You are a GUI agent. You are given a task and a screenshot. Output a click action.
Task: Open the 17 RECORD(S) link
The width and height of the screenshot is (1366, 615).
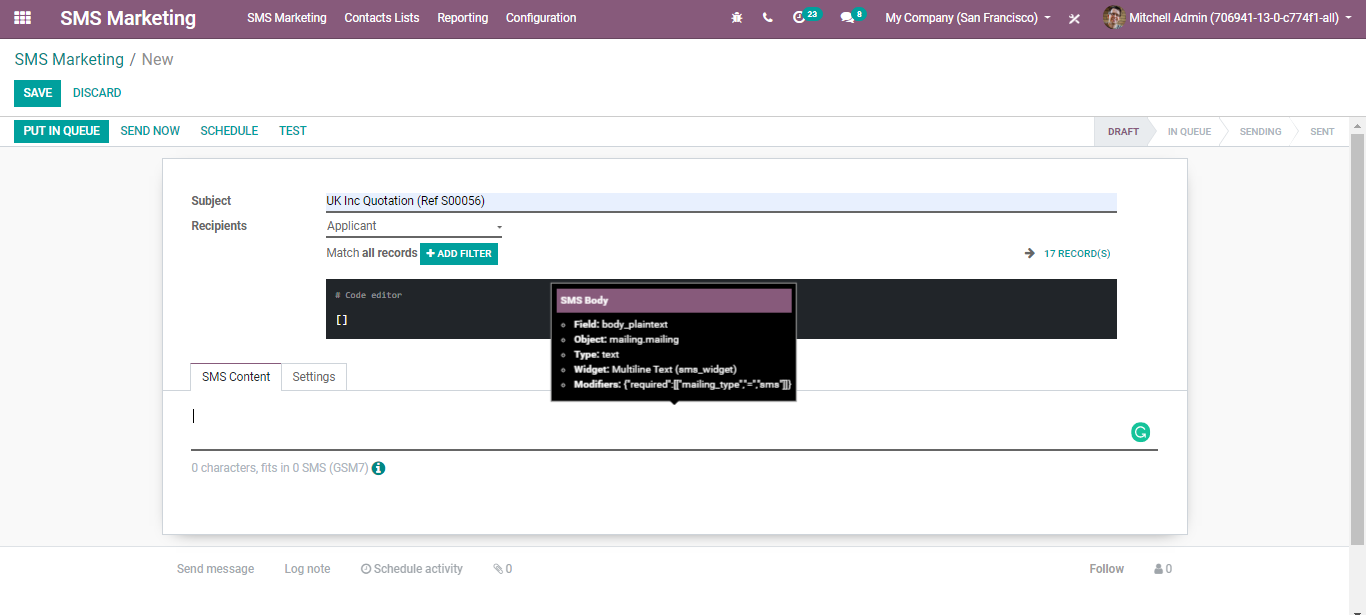click(1077, 254)
